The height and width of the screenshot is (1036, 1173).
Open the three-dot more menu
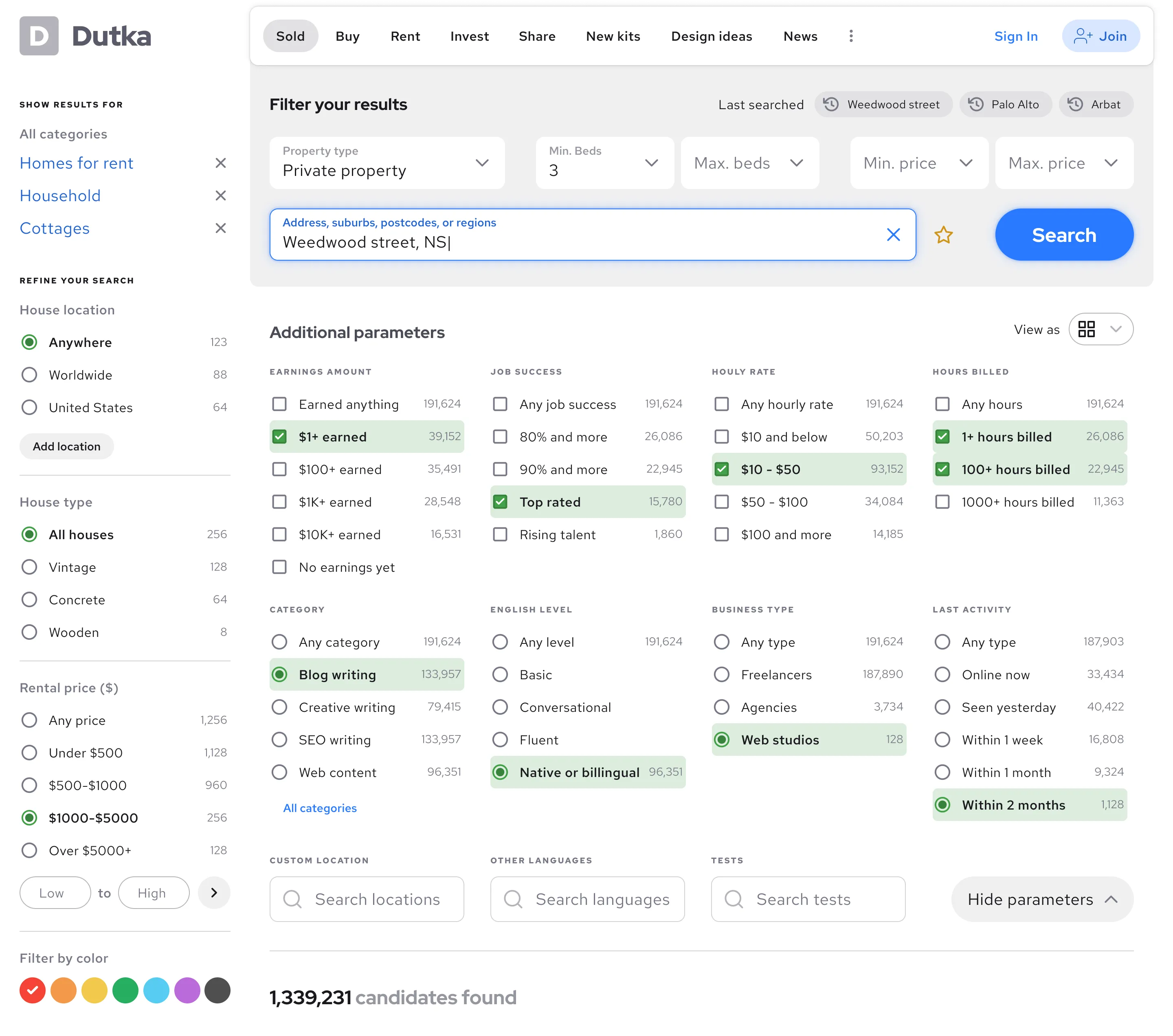click(850, 36)
